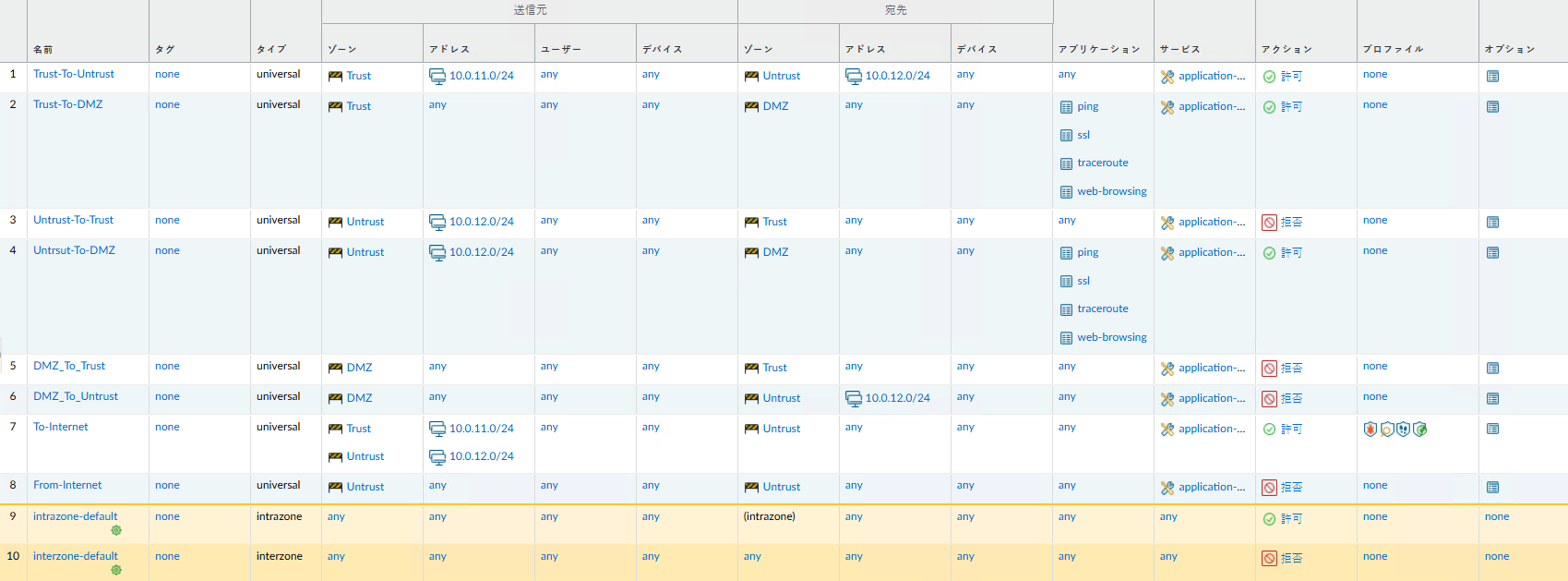Viewport: 1568px width, 581px height.
Task: Click the gear icon under interzone-default
Action: click(116, 570)
